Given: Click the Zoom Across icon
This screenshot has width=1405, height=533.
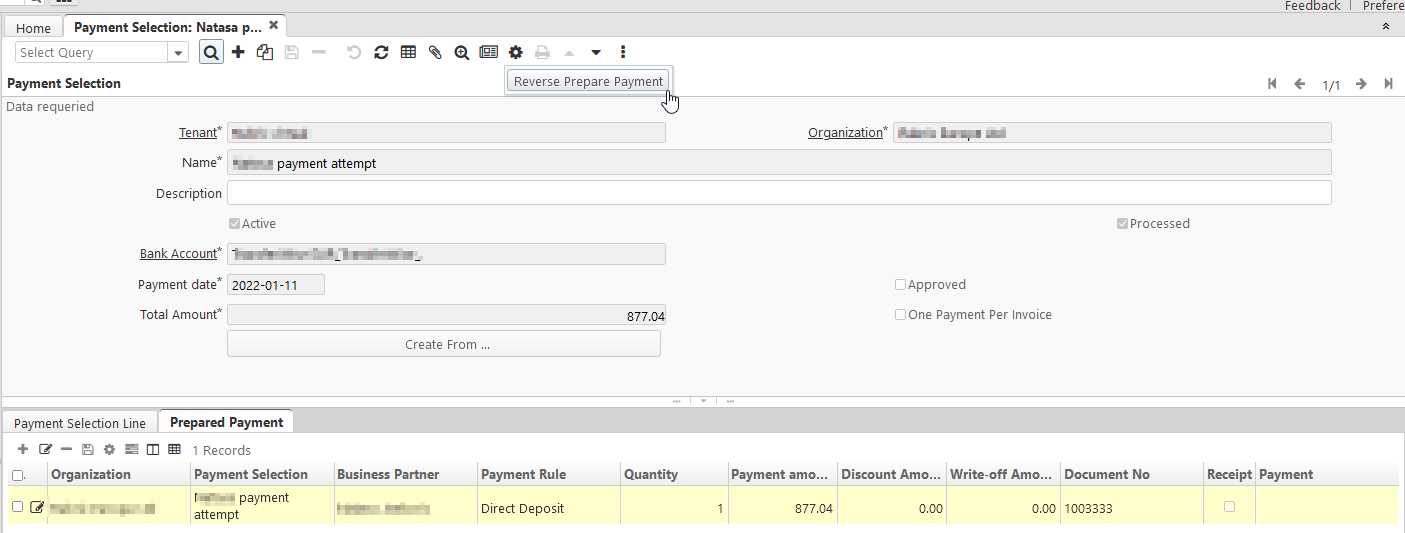Looking at the screenshot, I should pyautogui.click(x=462, y=52).
